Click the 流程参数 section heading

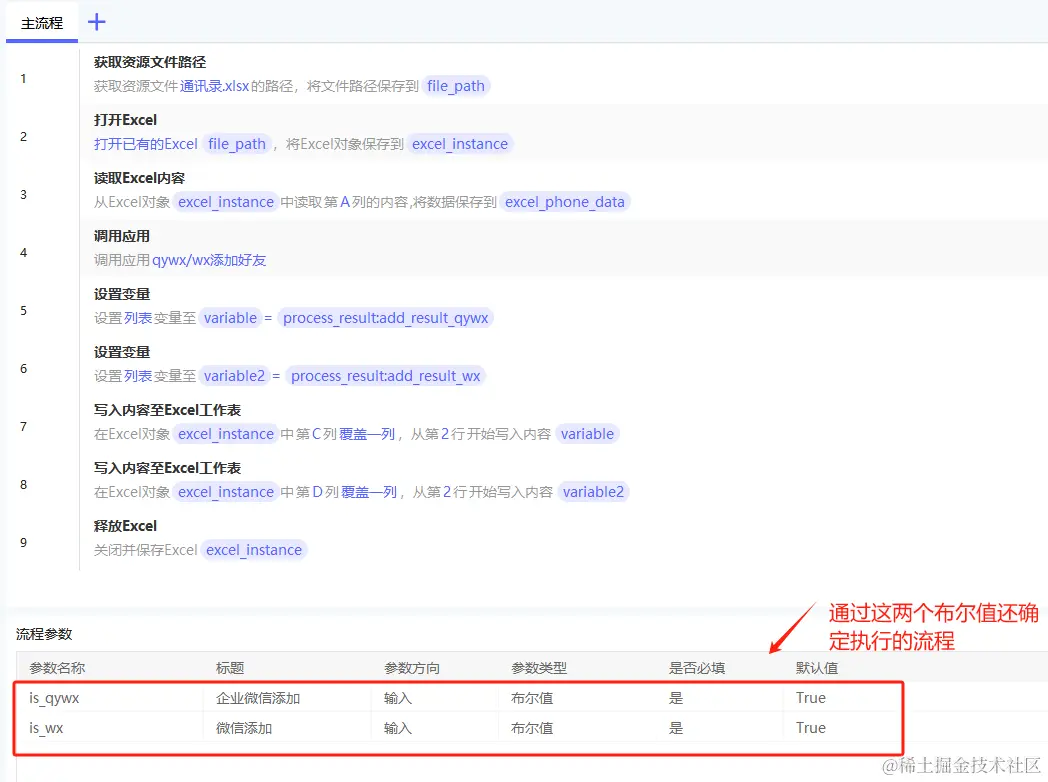pyautogui.click(x=44, y=634)
